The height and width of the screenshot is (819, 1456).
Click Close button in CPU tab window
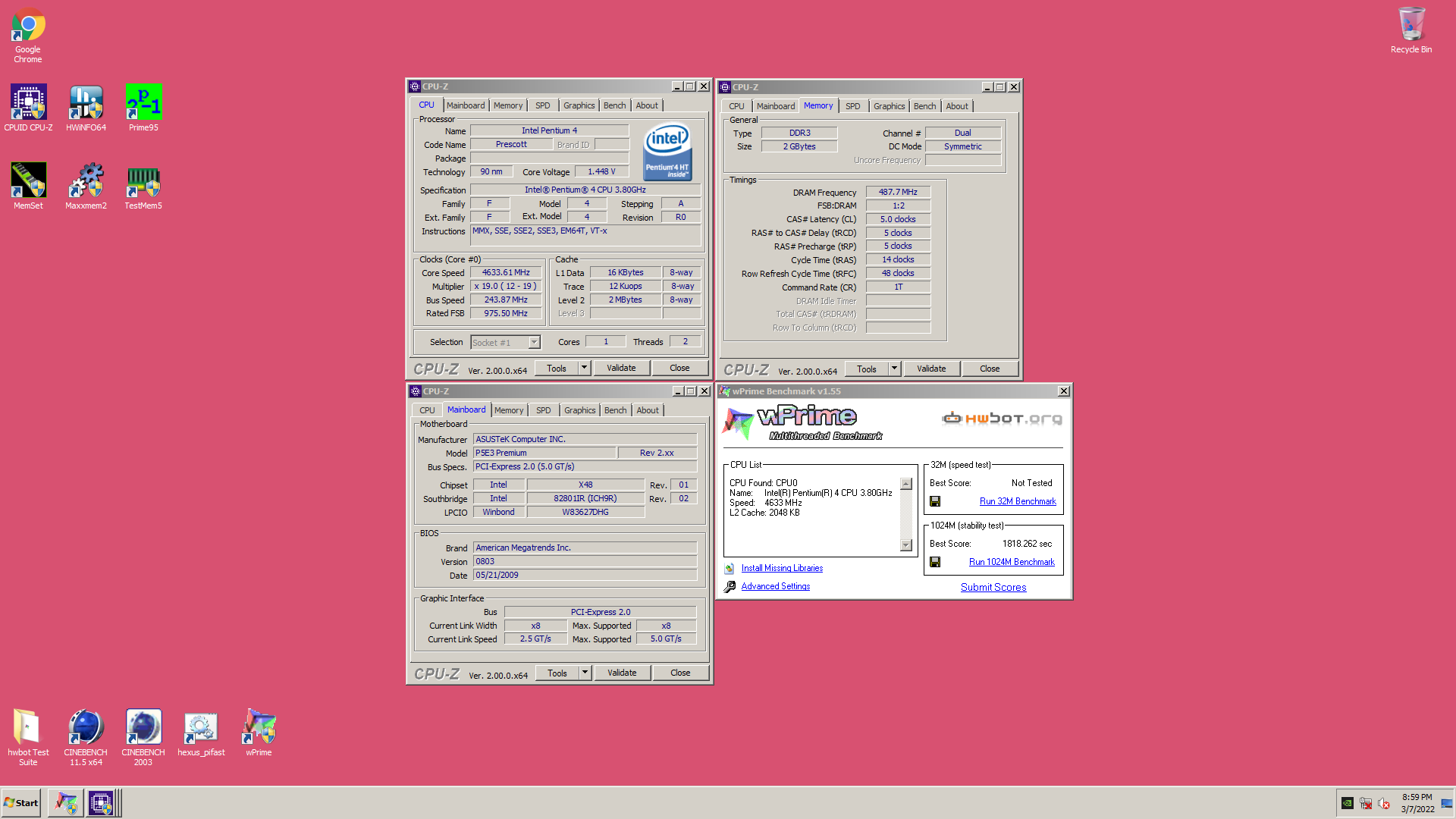[x=679, y=368]
